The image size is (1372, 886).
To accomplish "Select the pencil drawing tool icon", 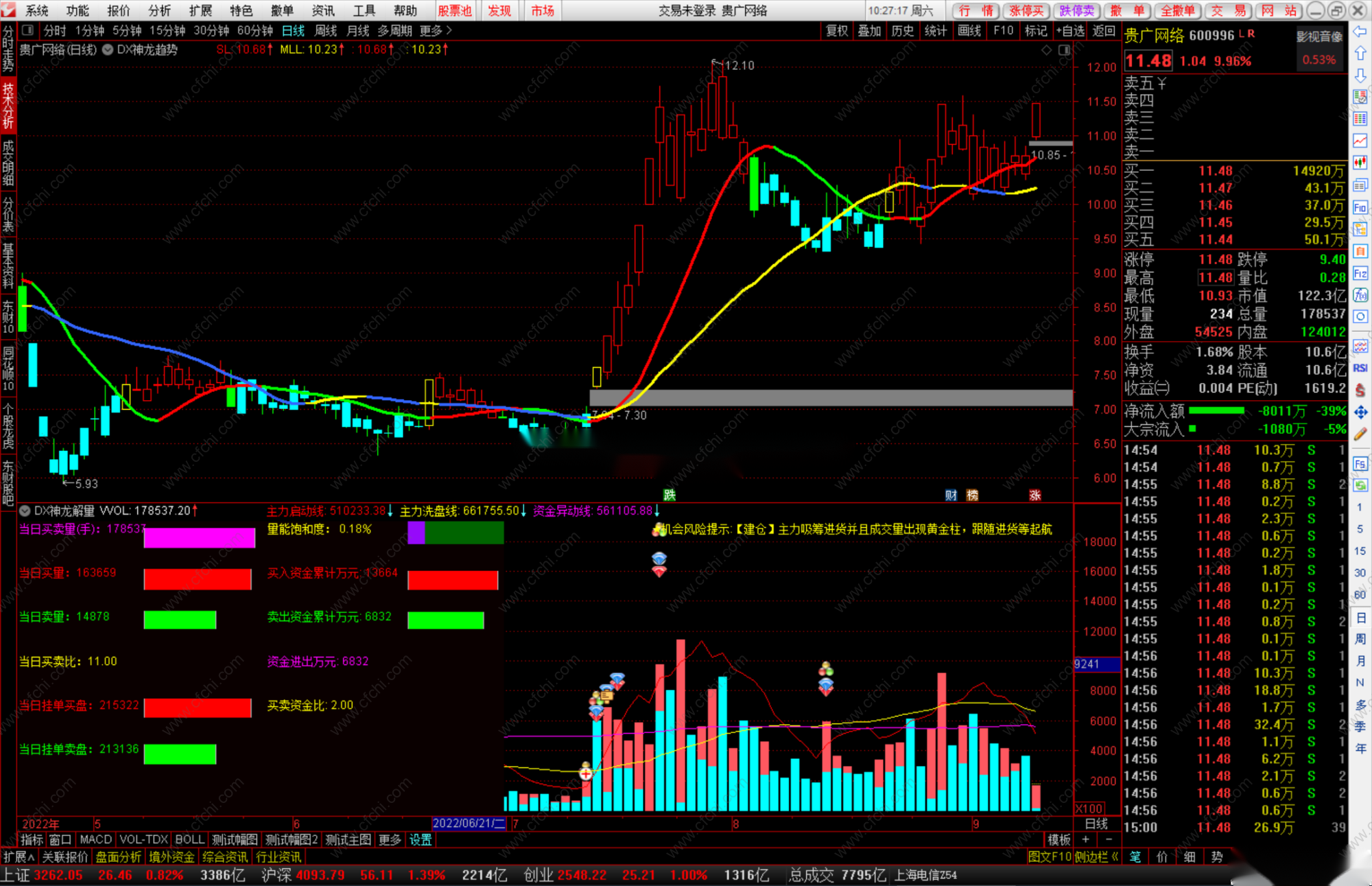I will pos(1360,434).
